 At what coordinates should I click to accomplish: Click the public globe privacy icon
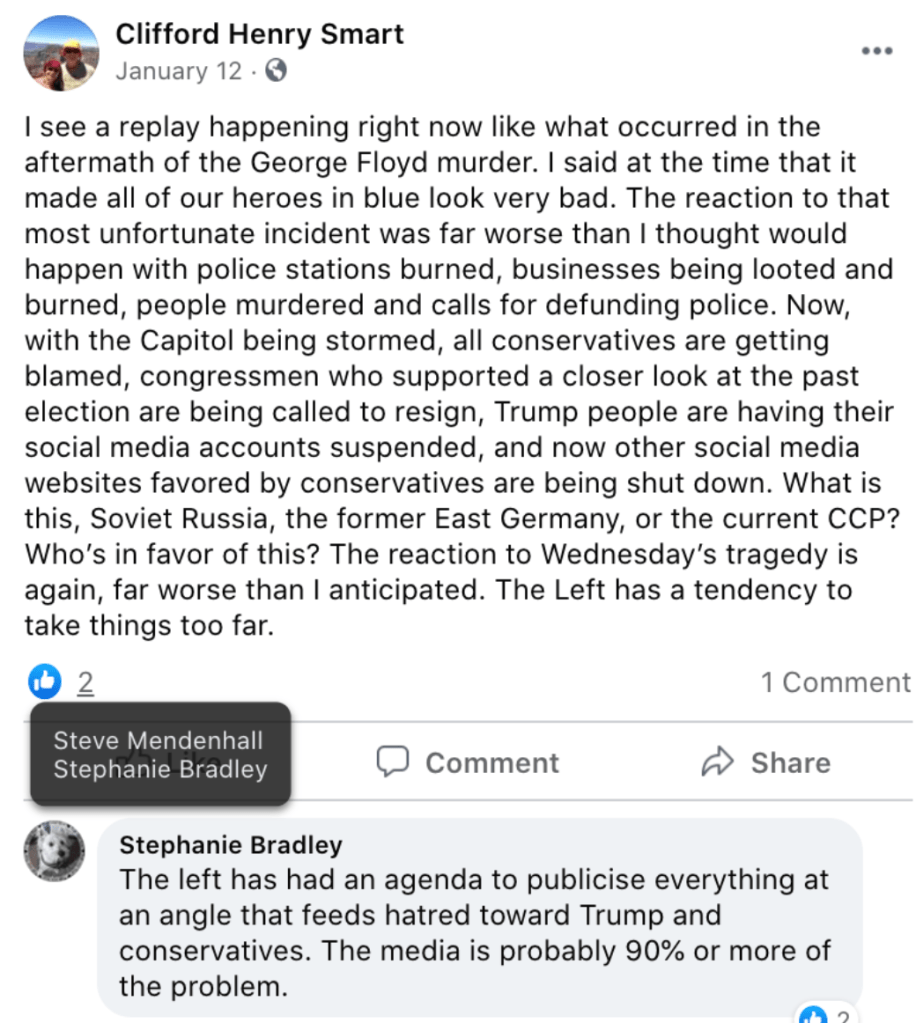pyautogui.click(x=277, y=71)
